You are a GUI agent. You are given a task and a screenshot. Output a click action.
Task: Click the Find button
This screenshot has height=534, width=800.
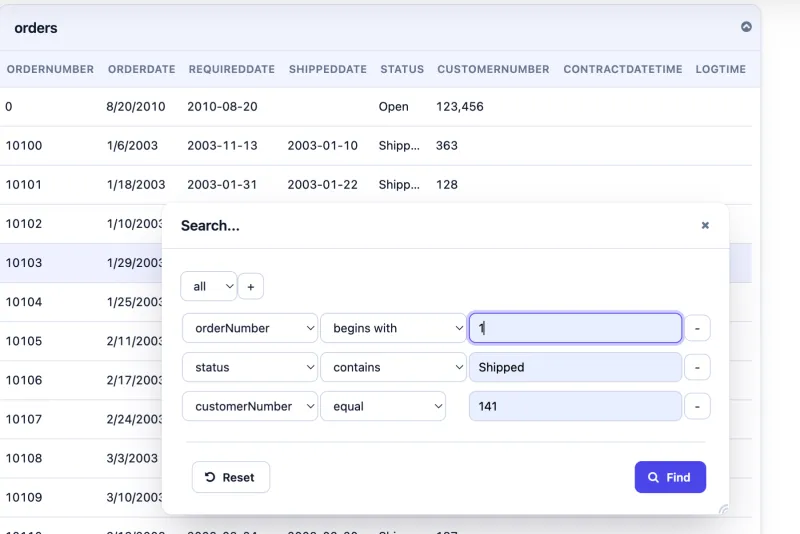point(670,477)
